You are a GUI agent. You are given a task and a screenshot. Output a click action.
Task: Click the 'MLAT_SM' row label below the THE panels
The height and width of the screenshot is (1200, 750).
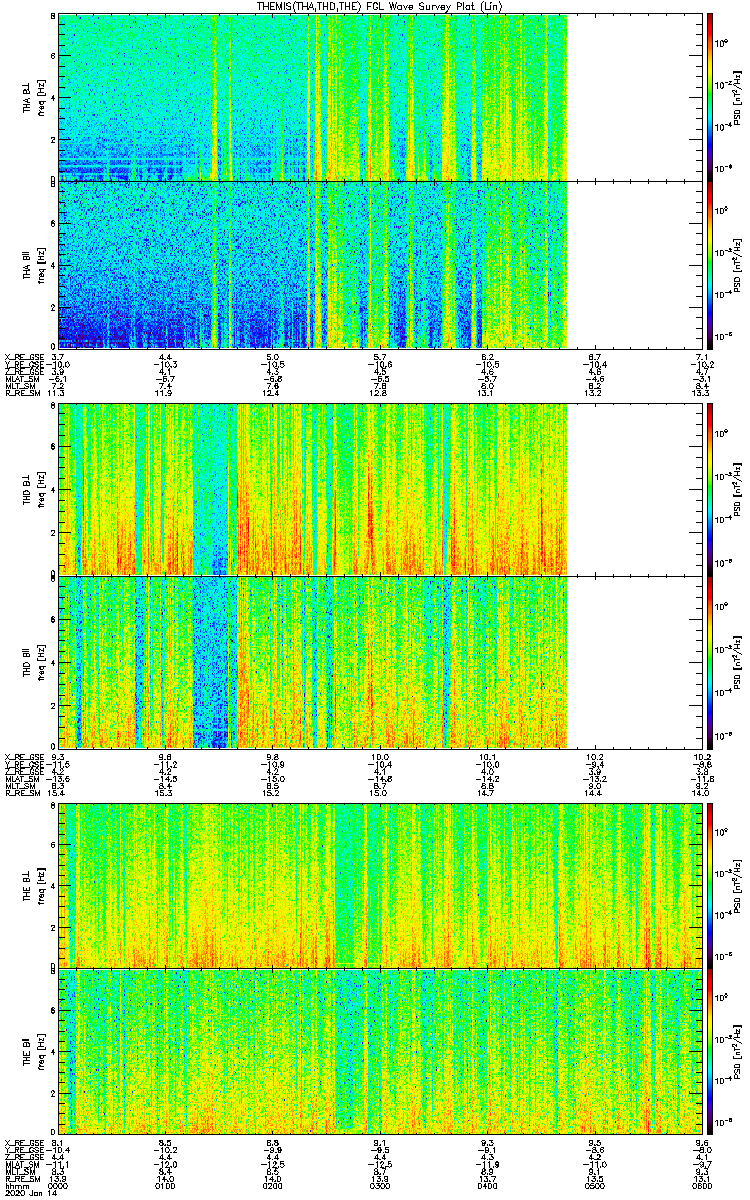click(x=21, y=1165)
